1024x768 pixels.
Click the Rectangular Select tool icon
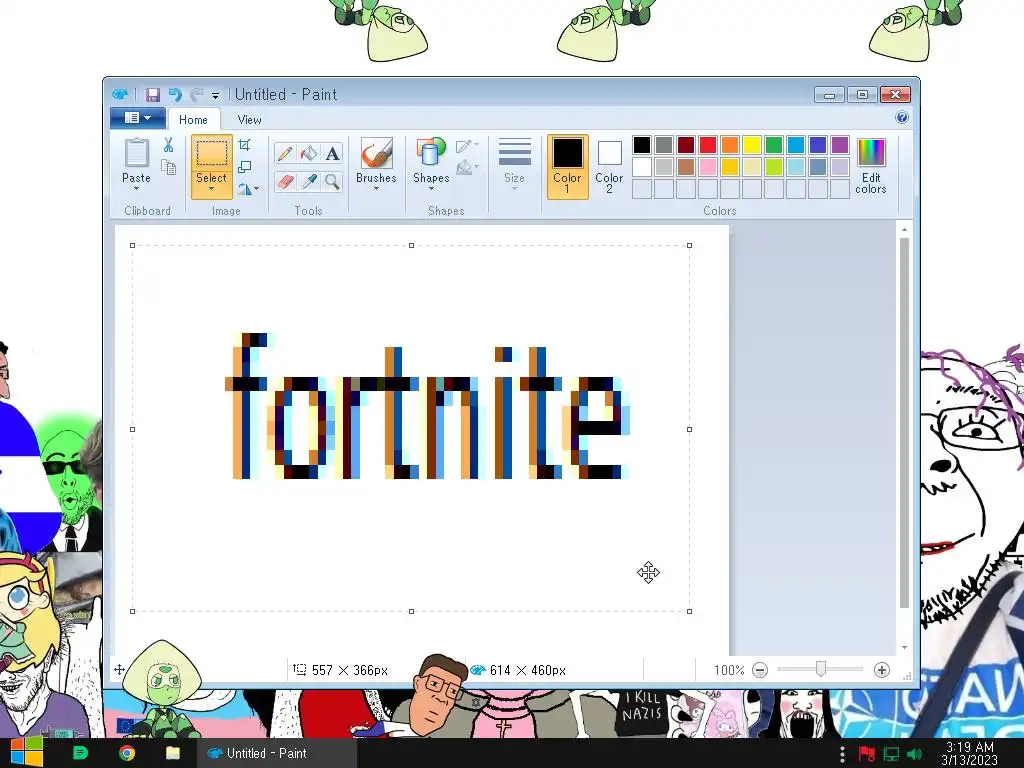pyautogui.click(x=212, y=154)
